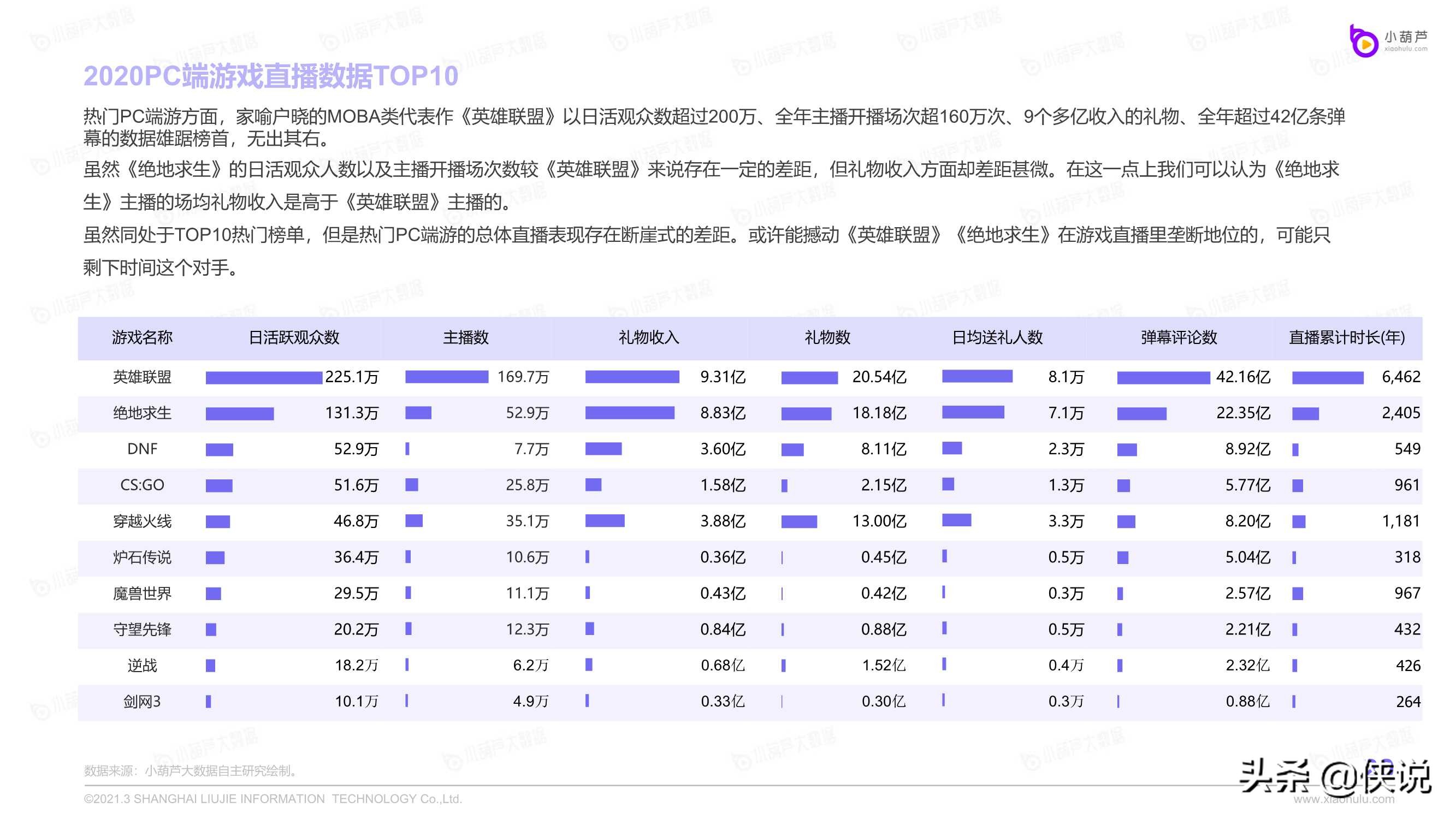The width and height of the screenshot is (1456, 819).
Task: Click the 守望先锋 row name
Action: 142,630
